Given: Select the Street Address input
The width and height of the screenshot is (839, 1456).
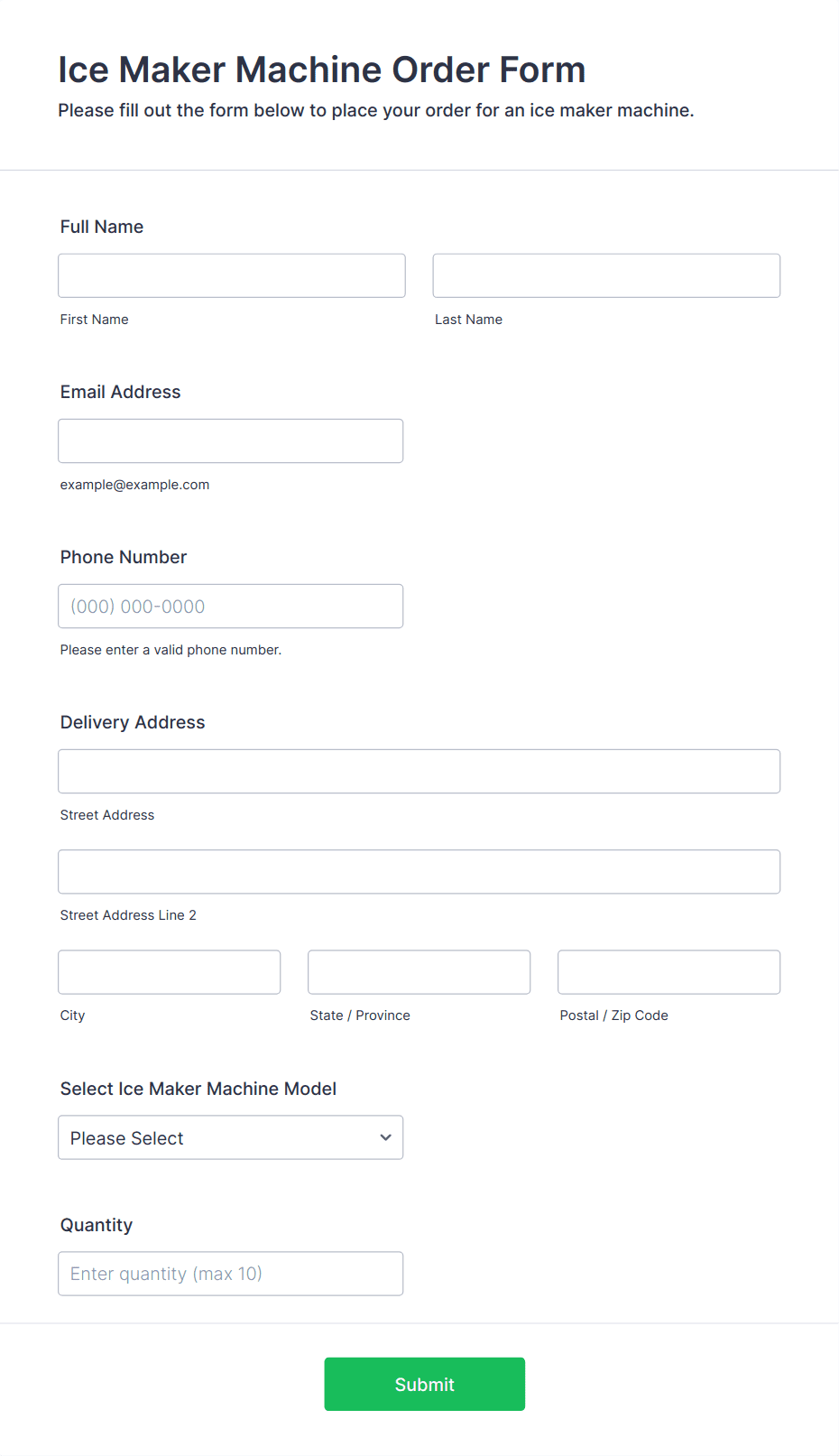Looking at the screenshot, I should (419, 771).
